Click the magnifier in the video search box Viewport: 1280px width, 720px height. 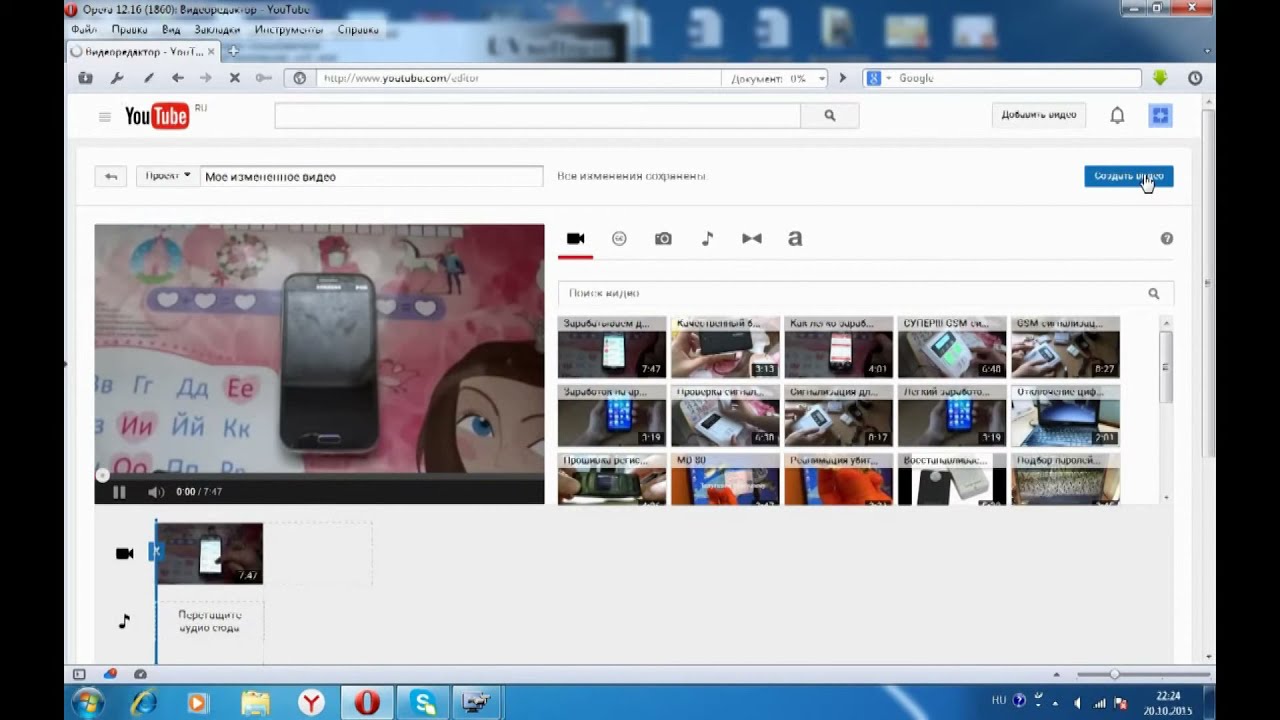click(1154, 293)
